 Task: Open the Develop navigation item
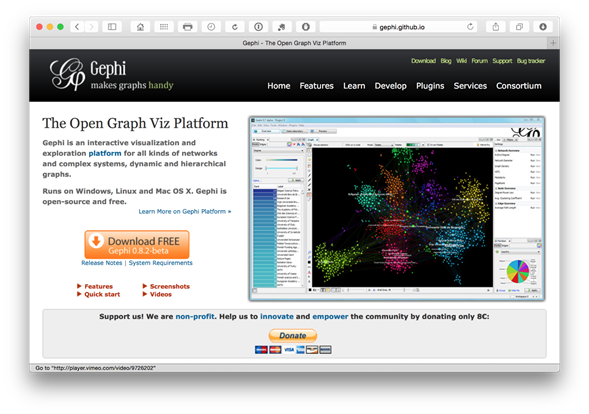[x=390, y=86]
